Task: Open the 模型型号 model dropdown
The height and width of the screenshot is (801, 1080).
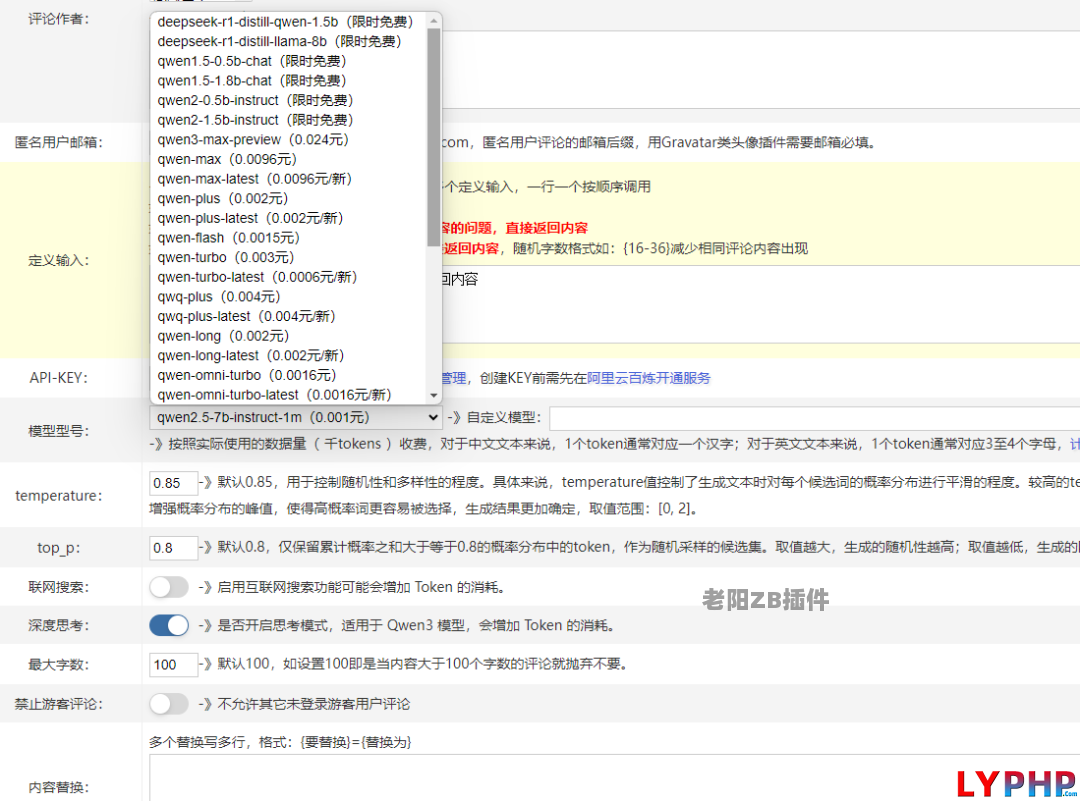Action: 295,417
